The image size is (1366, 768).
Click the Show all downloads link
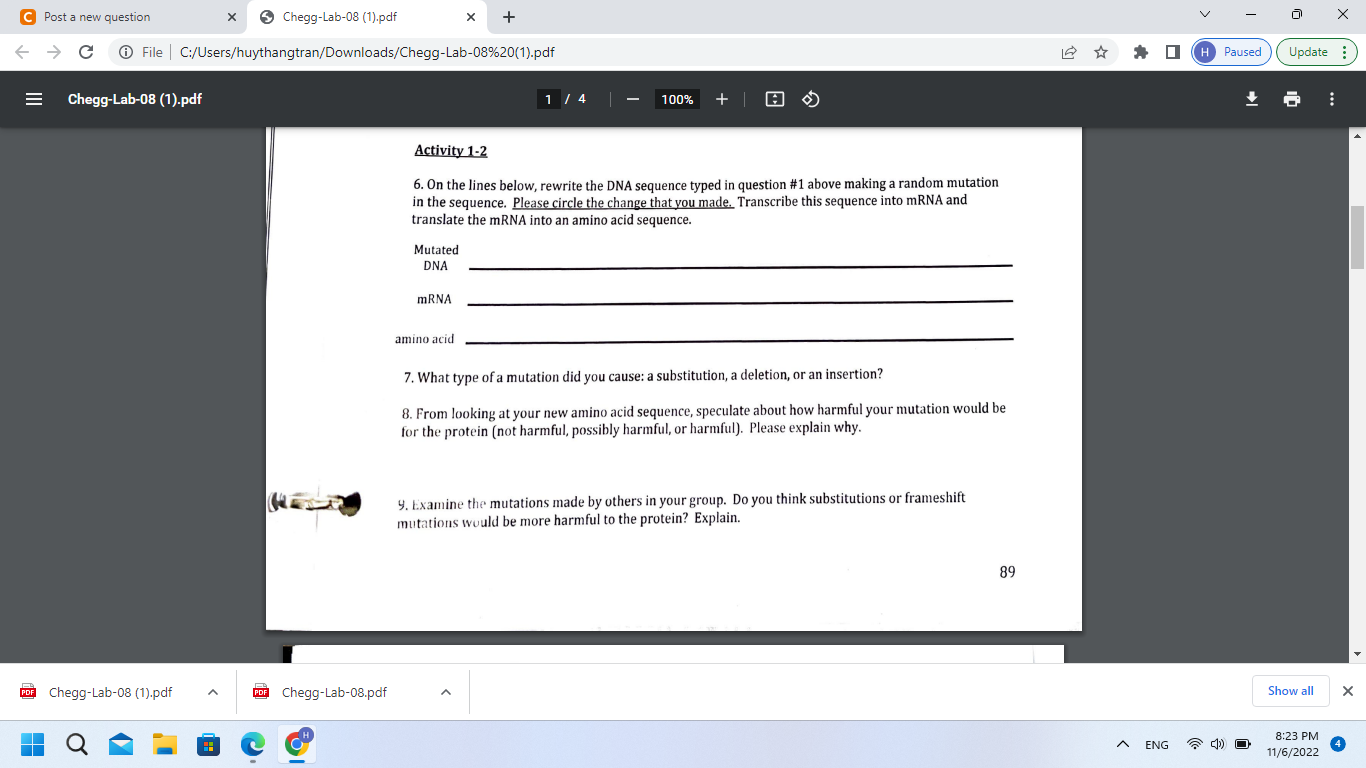point(1290,691)
